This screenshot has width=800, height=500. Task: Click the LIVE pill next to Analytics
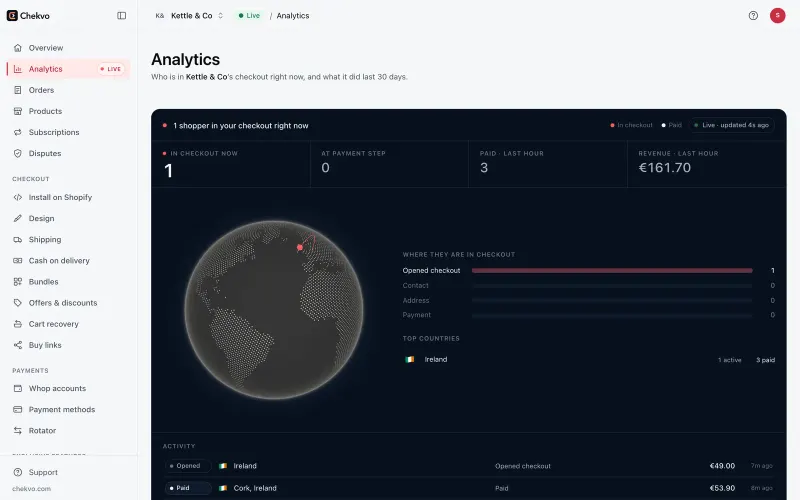click(x=111, y=69)
